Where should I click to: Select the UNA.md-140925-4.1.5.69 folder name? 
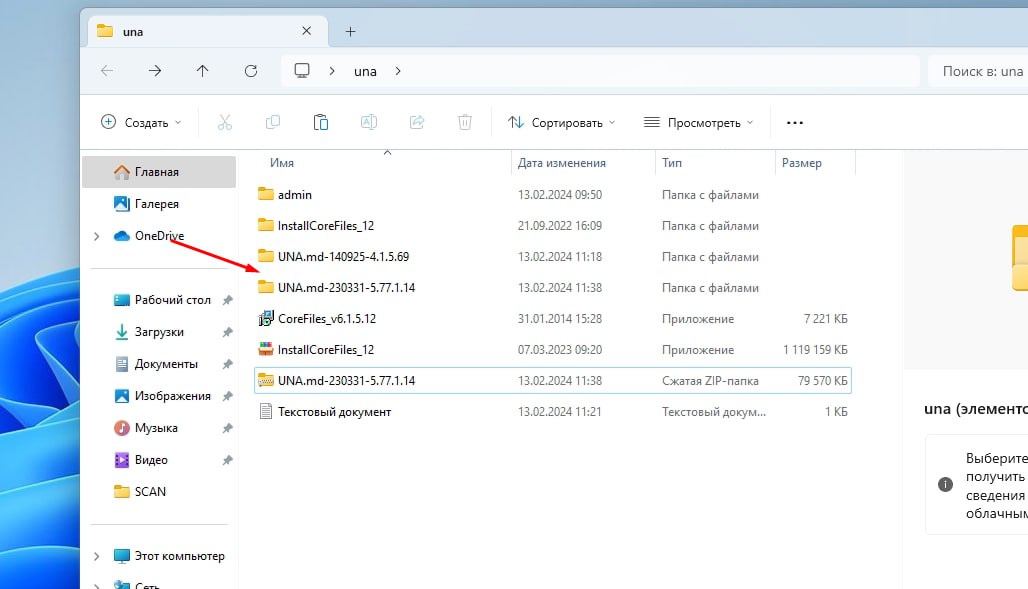[x=344, y=256]
